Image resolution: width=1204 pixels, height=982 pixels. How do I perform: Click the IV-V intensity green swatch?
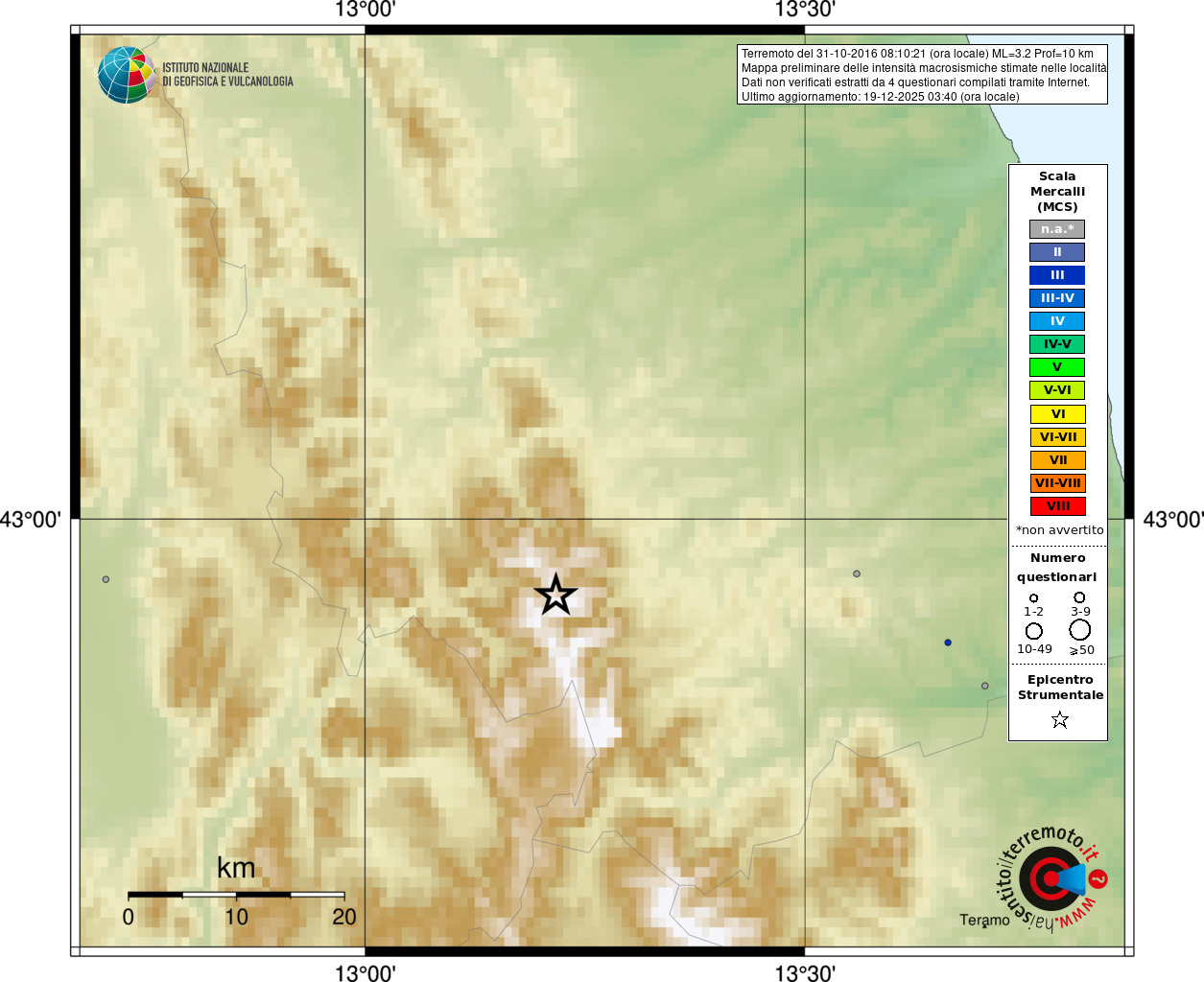(x=1057, y=344)
